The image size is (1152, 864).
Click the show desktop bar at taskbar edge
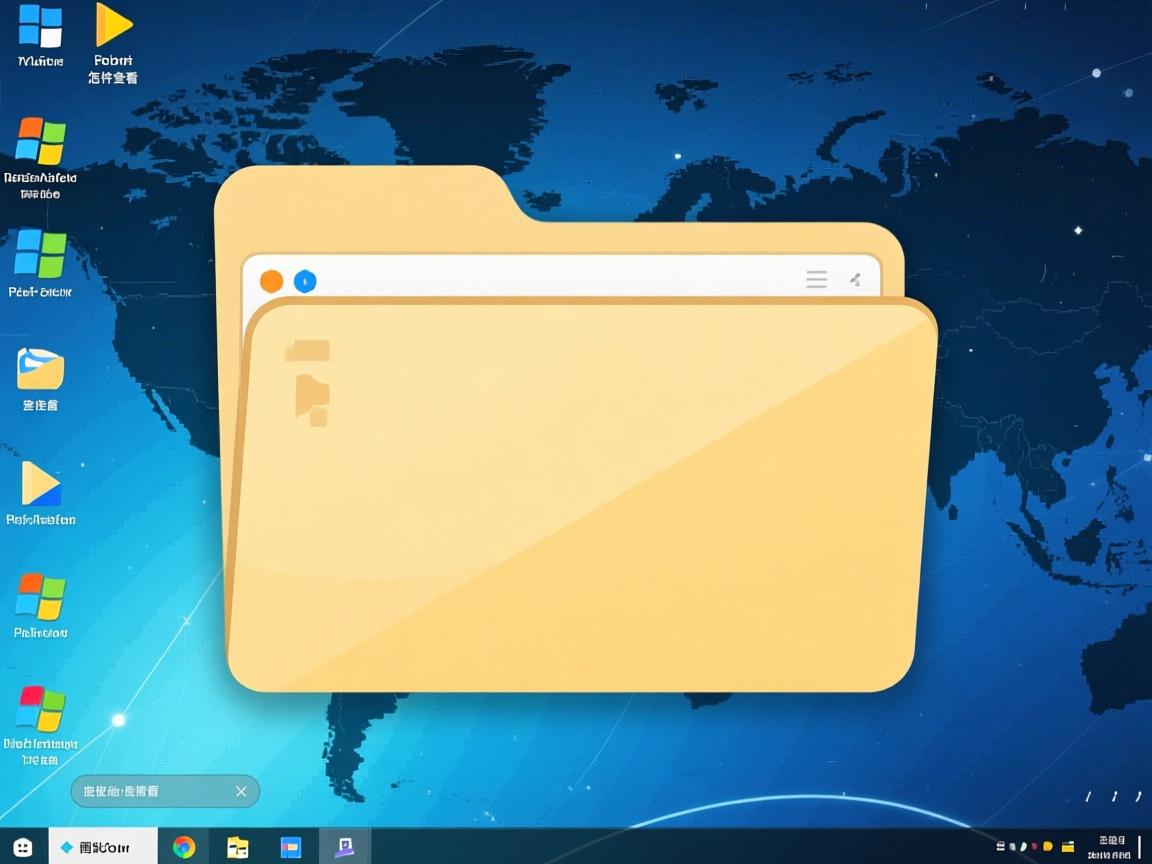pos(1141,847)
